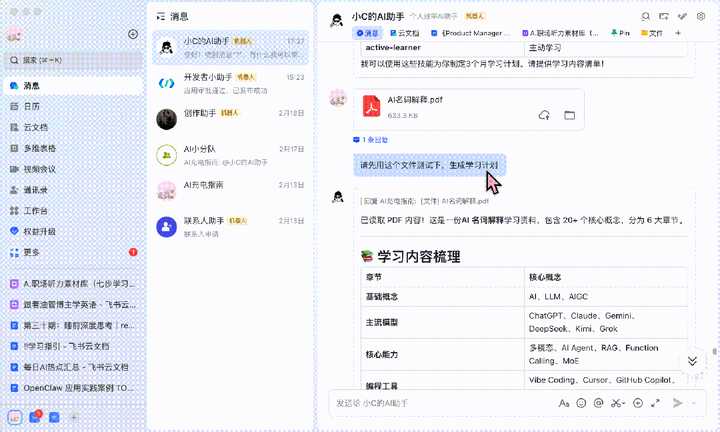This screenshot has width=720, height=432.
Task: Expand 更多 in the sidebar
Action: pos(73,252)
